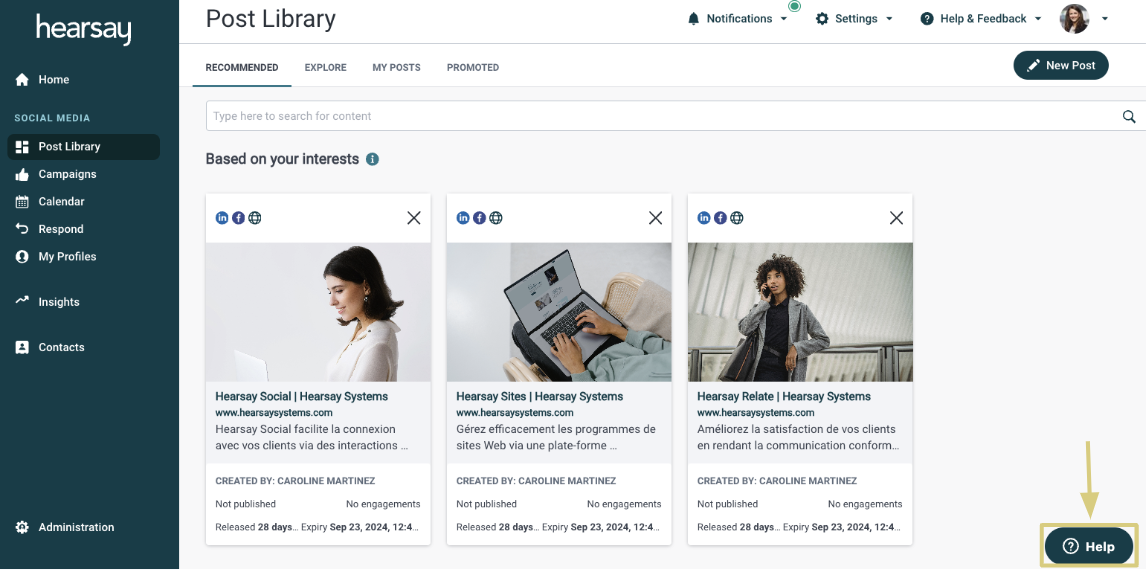Dismiss the Hearsay Relate card
The width and height of the screenshot is (1146, 571).
point(896,218)
